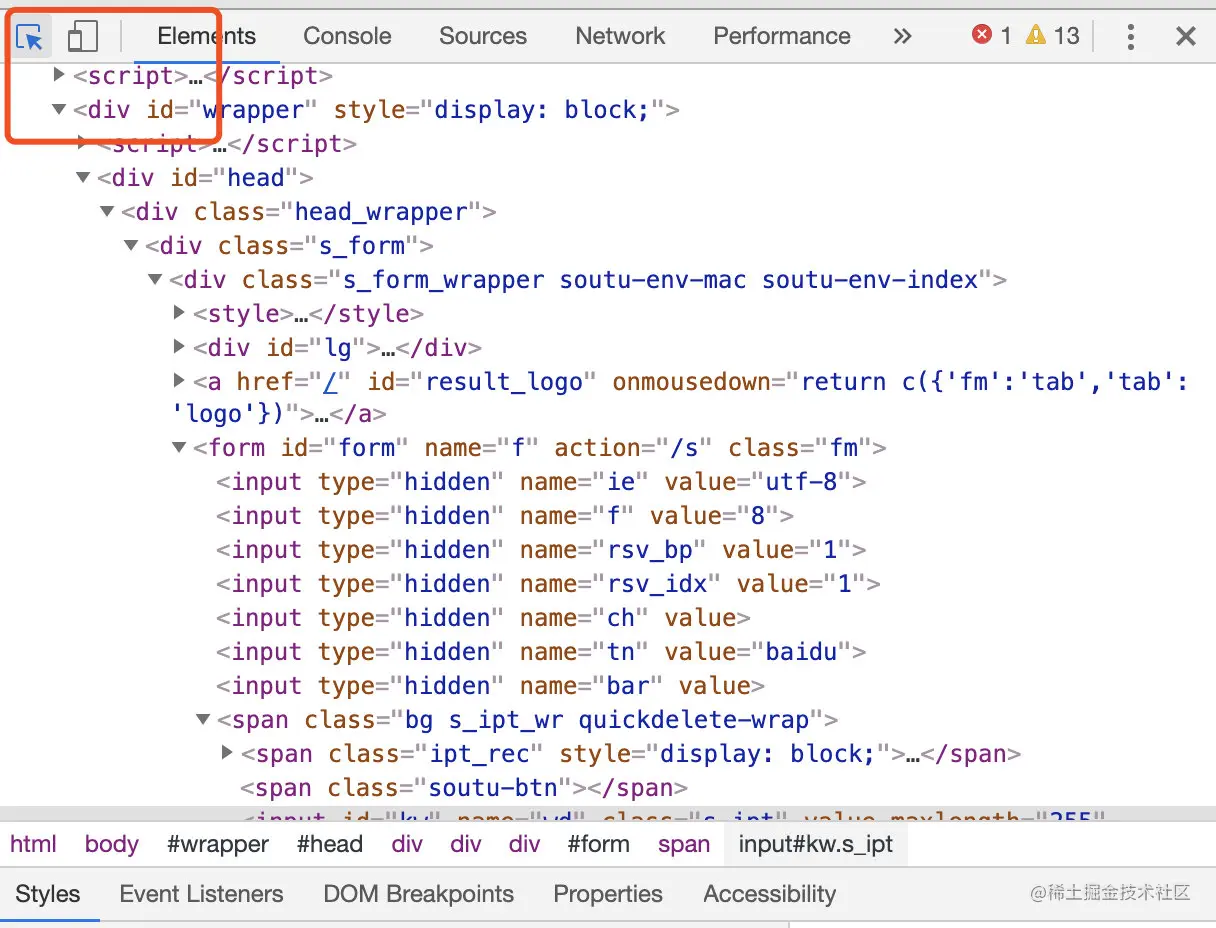Click the input#kw.s_ipt breadcrumb

(x=815, y=844)
